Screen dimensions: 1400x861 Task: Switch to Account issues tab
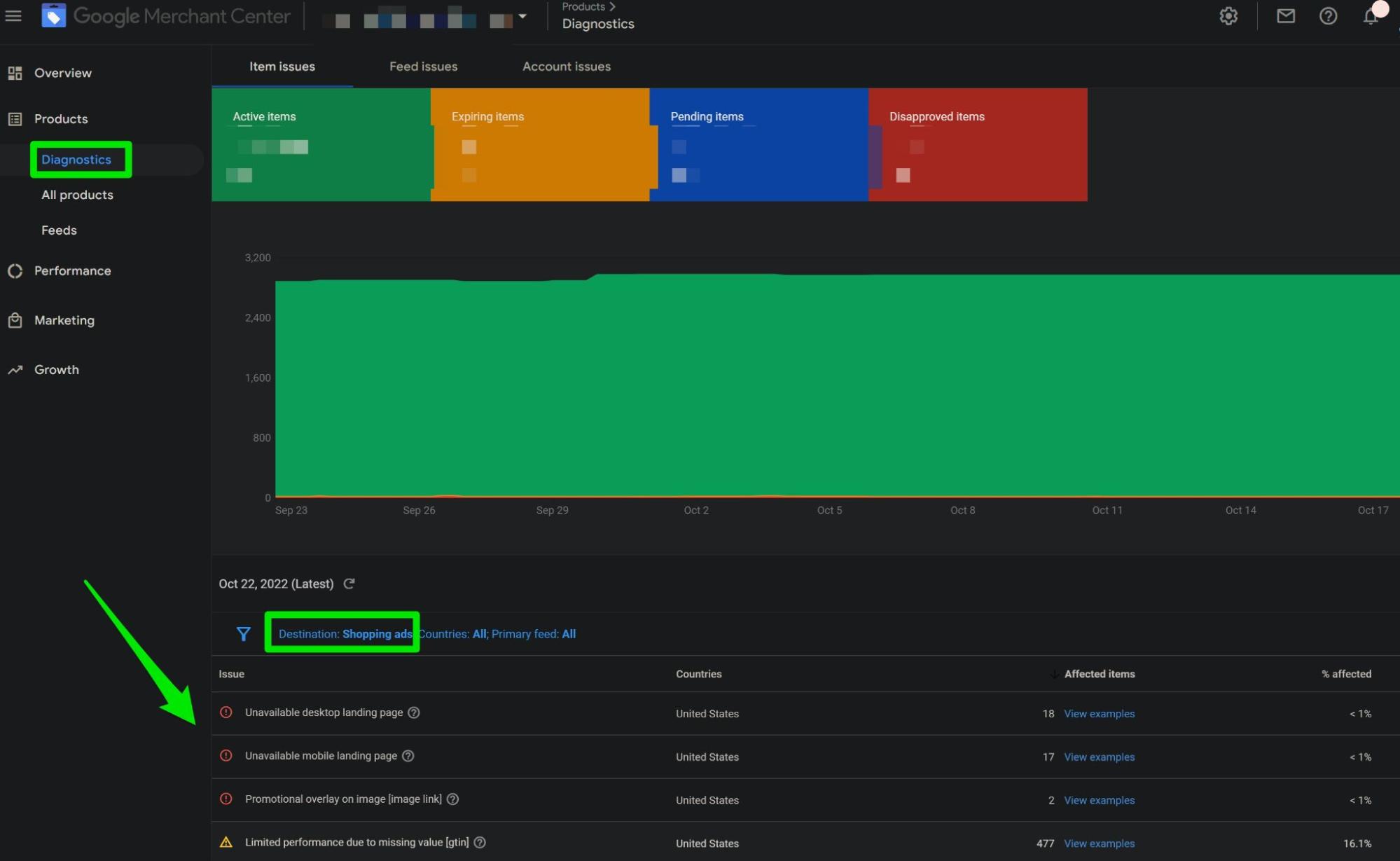(x=567, y=67)
